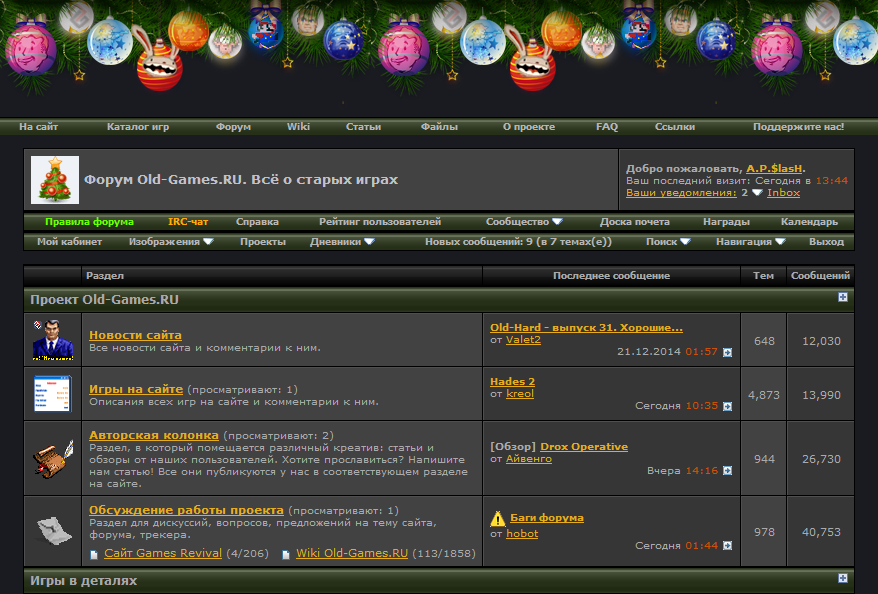Go to last post icon in Новости сайта row
The image size is (878, 594).
pos(727,352)
